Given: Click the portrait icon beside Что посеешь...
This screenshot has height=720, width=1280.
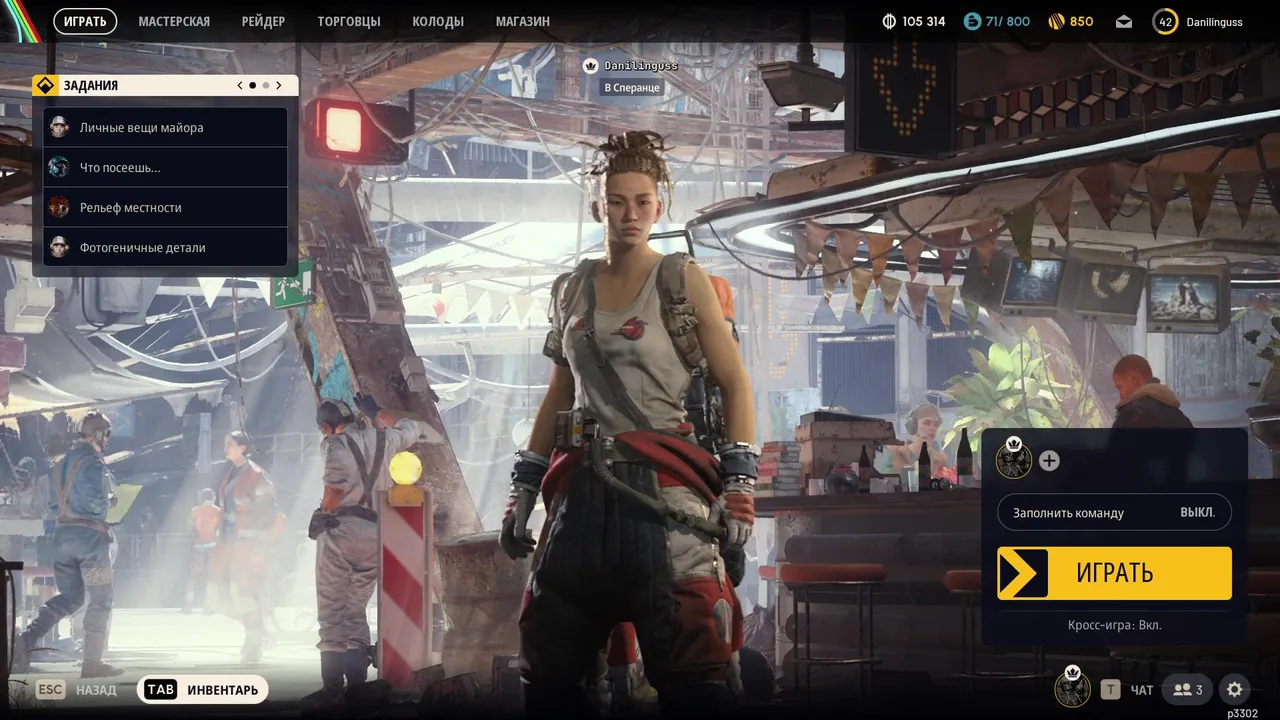Looking at the screenshot, I should (59, 167).
